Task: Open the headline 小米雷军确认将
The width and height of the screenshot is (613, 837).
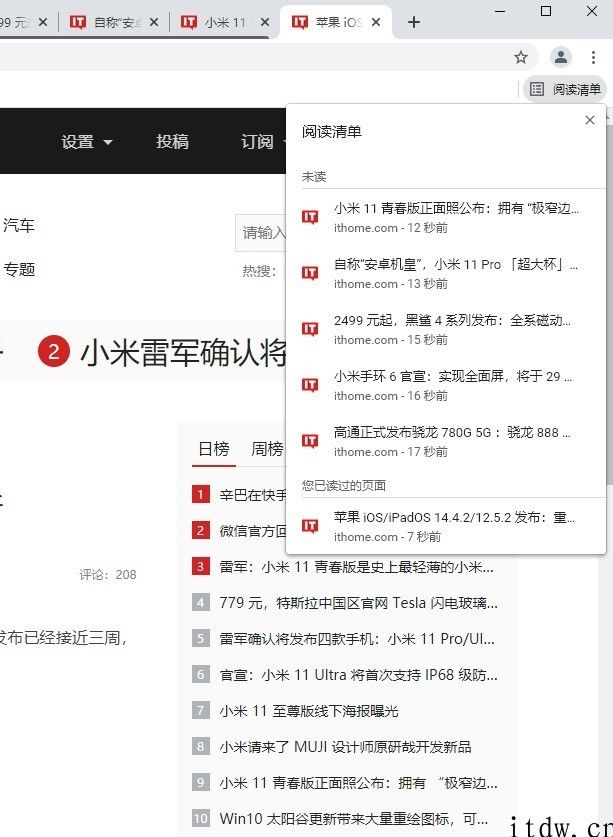Action: (x=183, y=353)
